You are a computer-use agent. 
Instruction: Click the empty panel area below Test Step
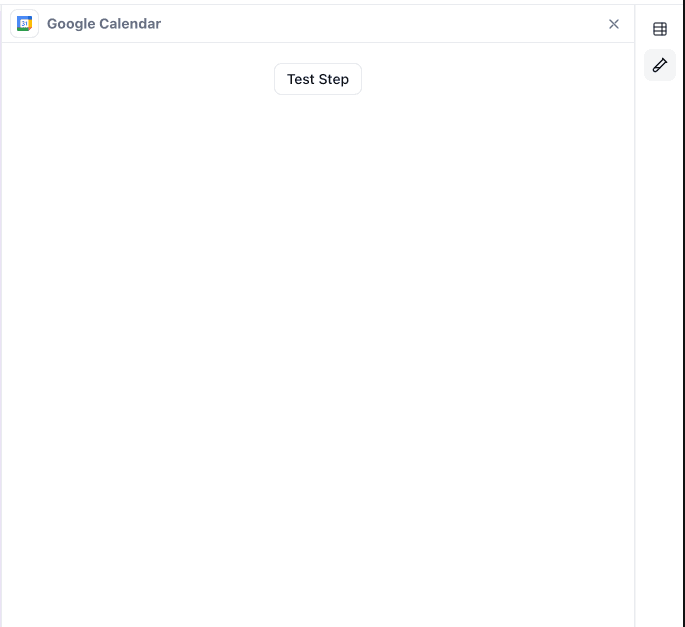point(317,350)
